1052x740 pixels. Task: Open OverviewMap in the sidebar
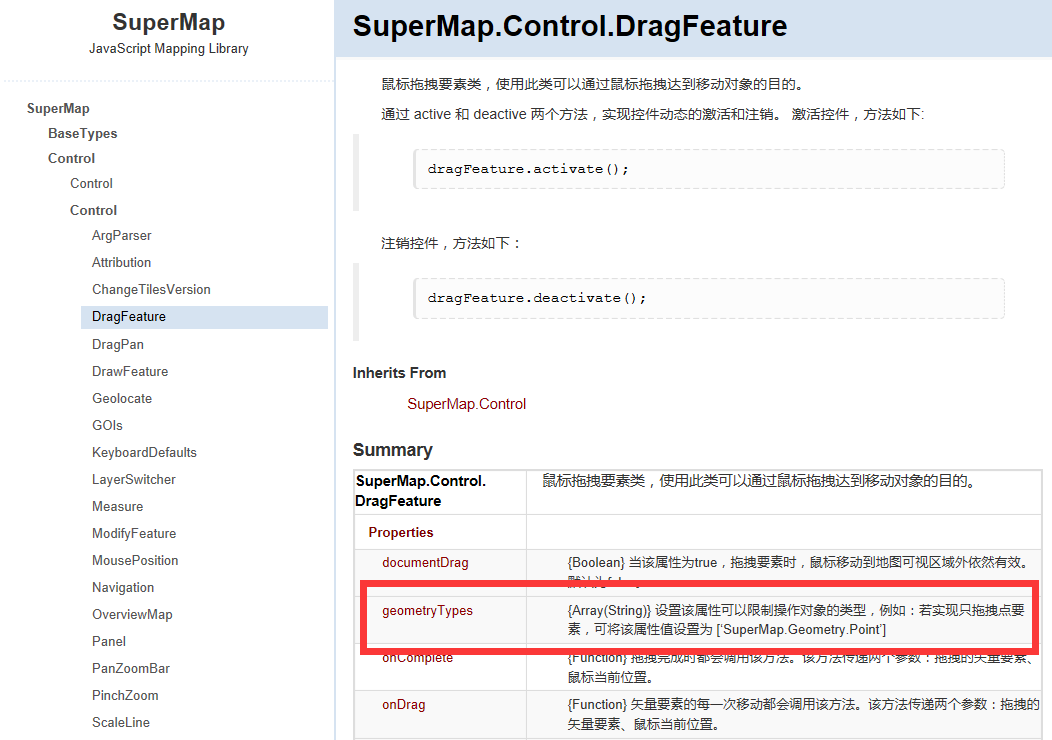[x=132, y=615]
